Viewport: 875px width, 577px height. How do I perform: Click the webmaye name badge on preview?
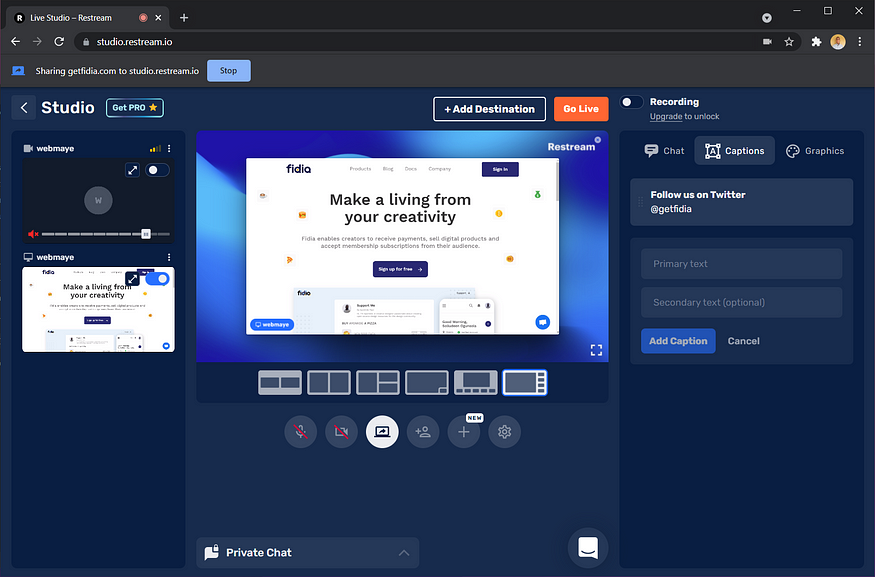[272, 324]
